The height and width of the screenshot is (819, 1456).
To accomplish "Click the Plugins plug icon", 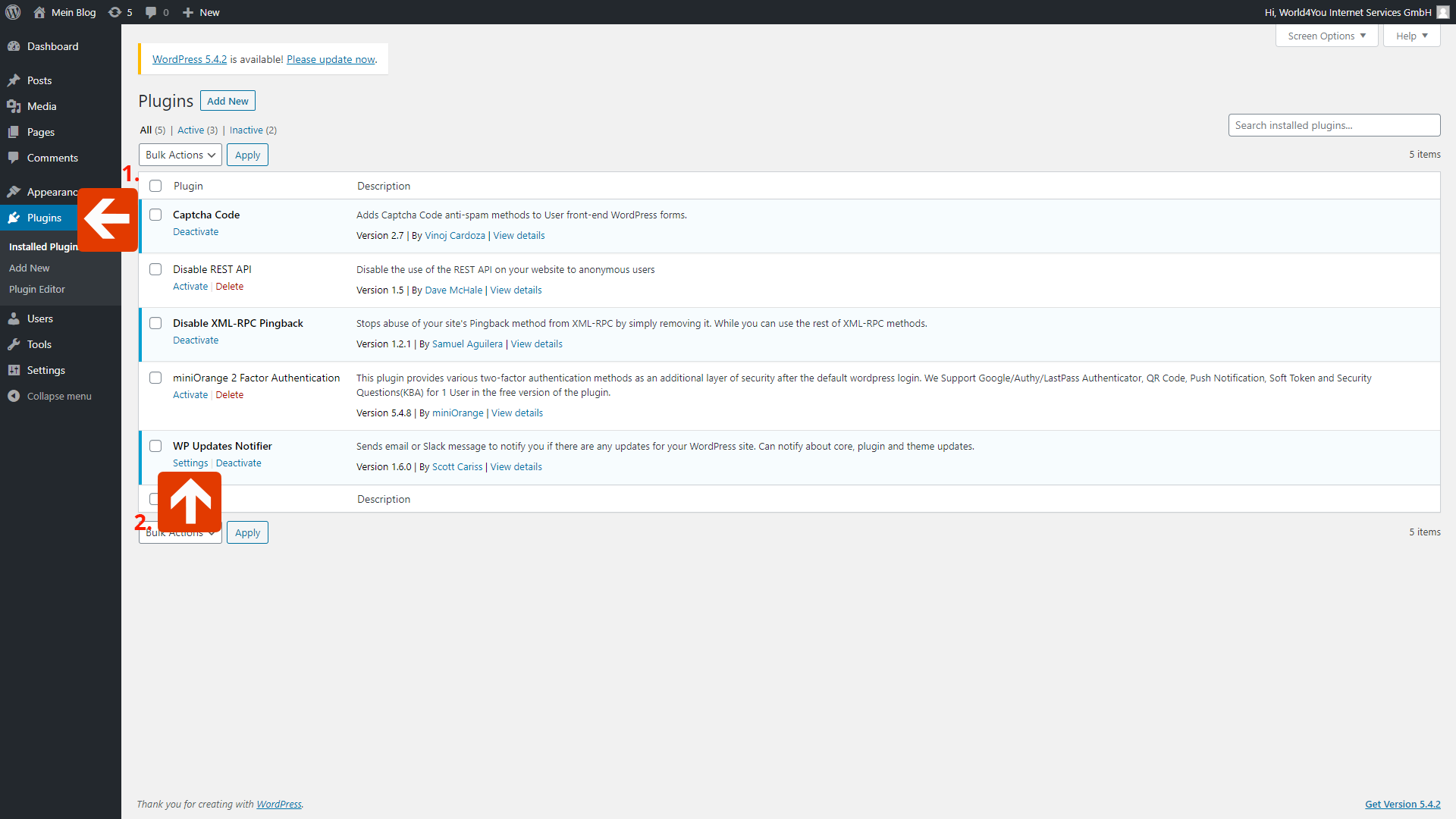I will coord(15,218).
